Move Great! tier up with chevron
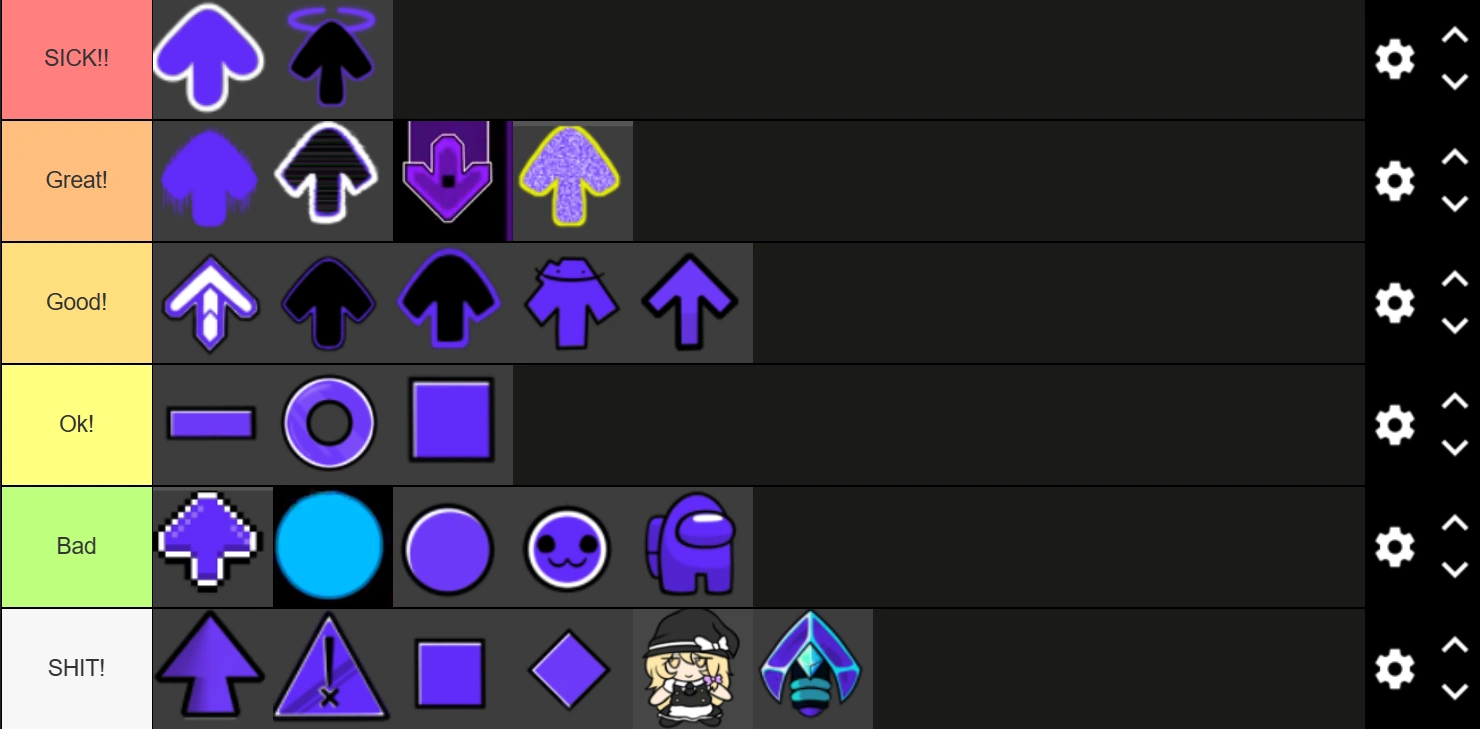The width and height of the screenshot is (1480, 729). (x=1454, y=157)
